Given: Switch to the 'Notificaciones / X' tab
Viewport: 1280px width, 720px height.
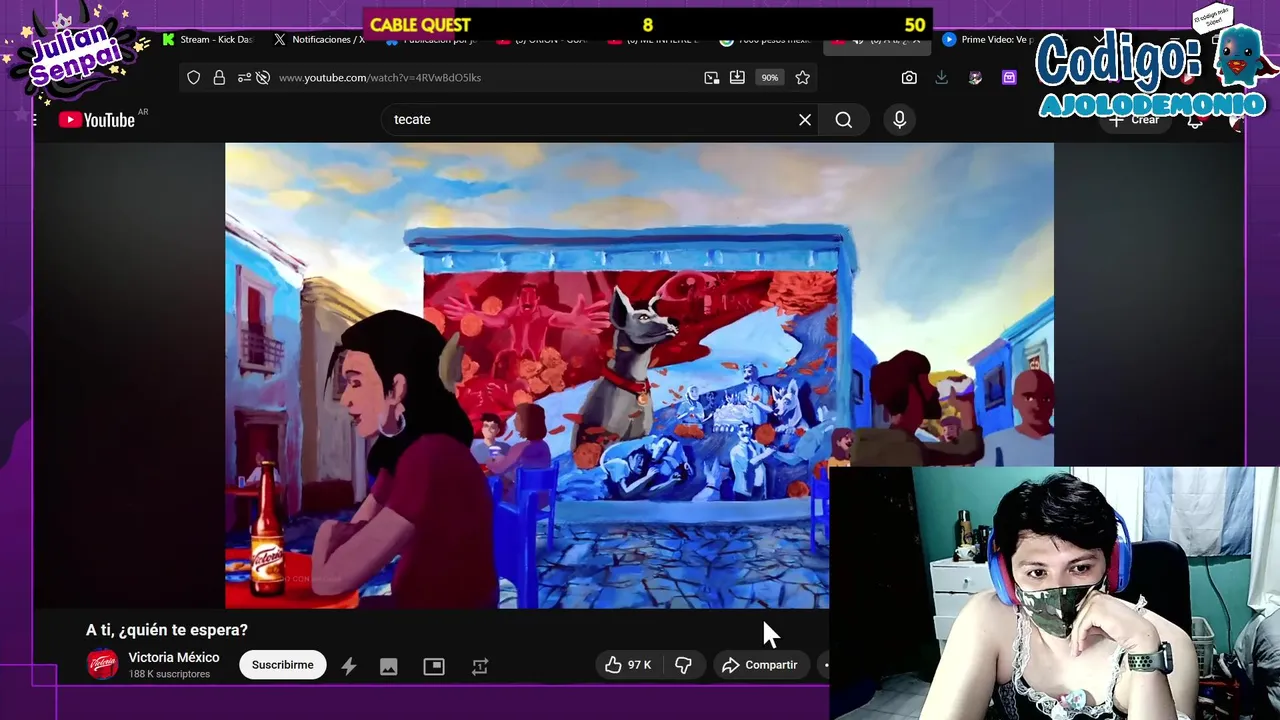Looking at the screenshot, I should point(320,40).
